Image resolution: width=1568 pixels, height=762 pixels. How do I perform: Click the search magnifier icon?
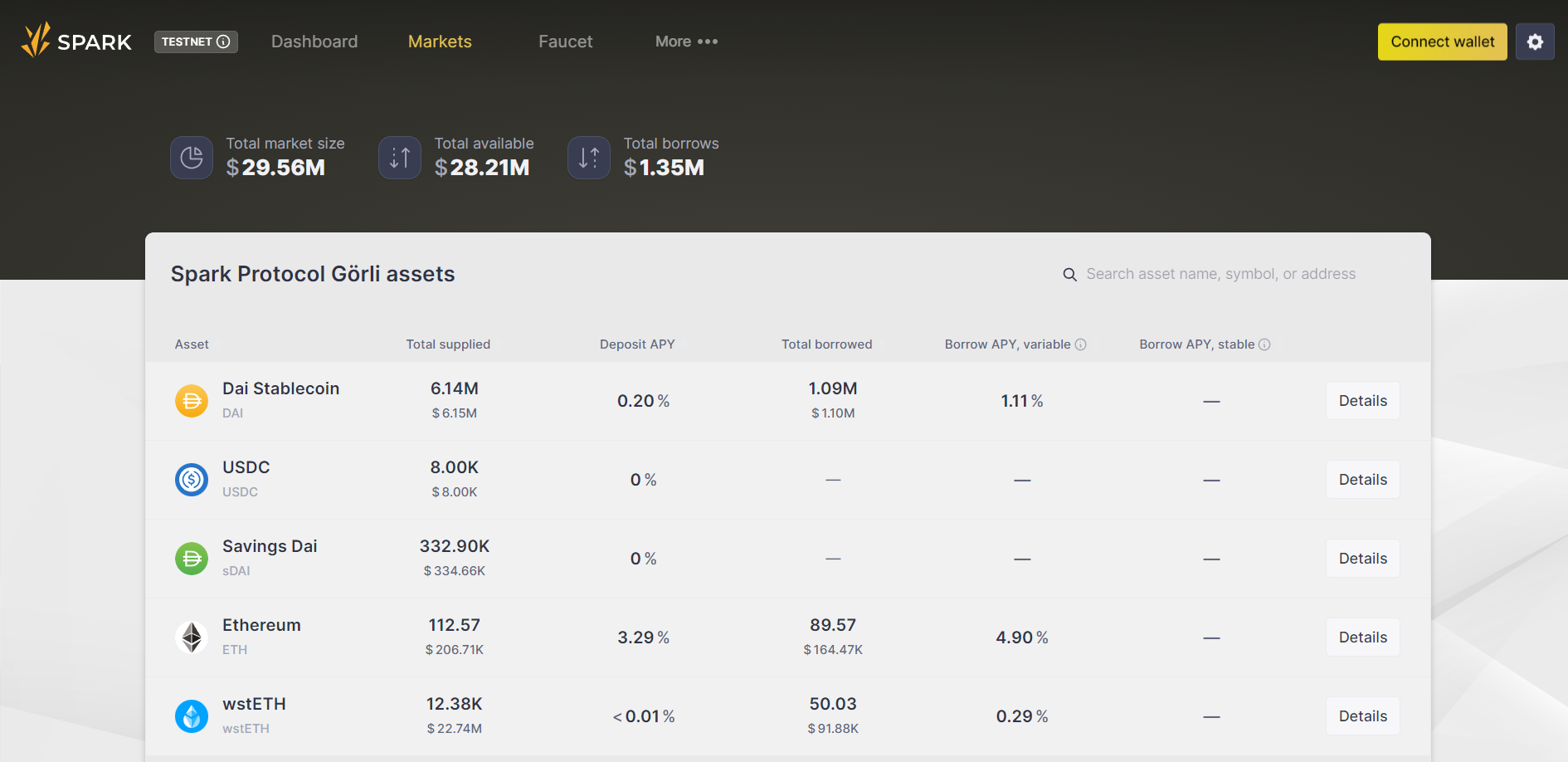coord(1070,275)
